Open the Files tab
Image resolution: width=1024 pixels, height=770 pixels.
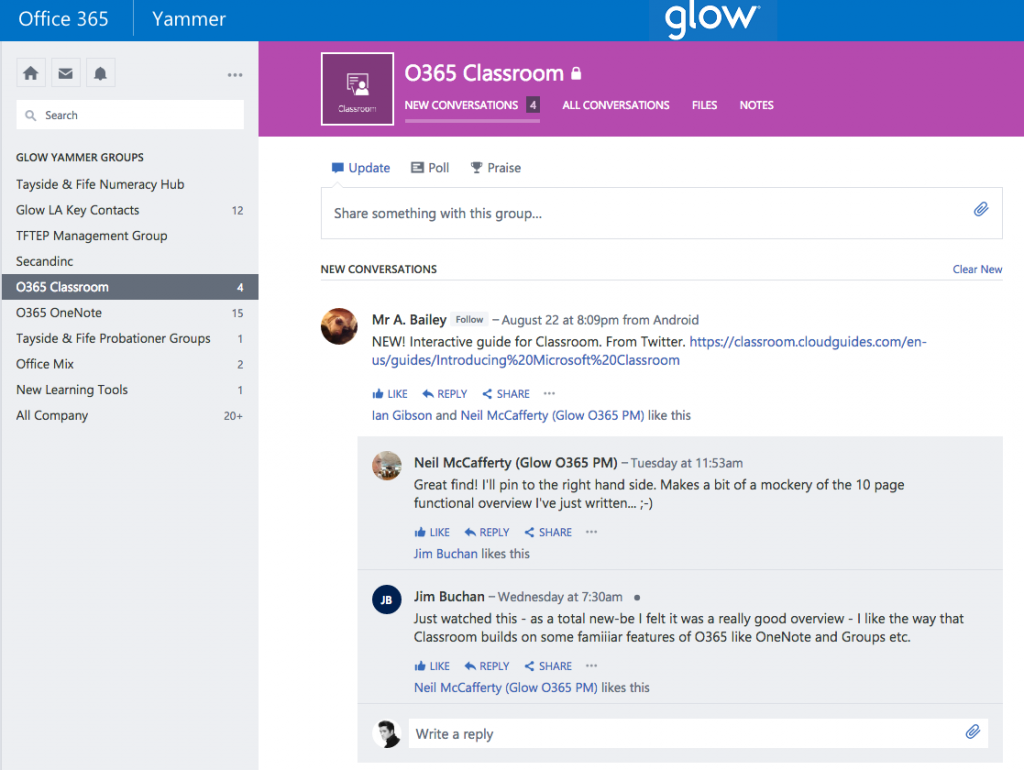705,105
